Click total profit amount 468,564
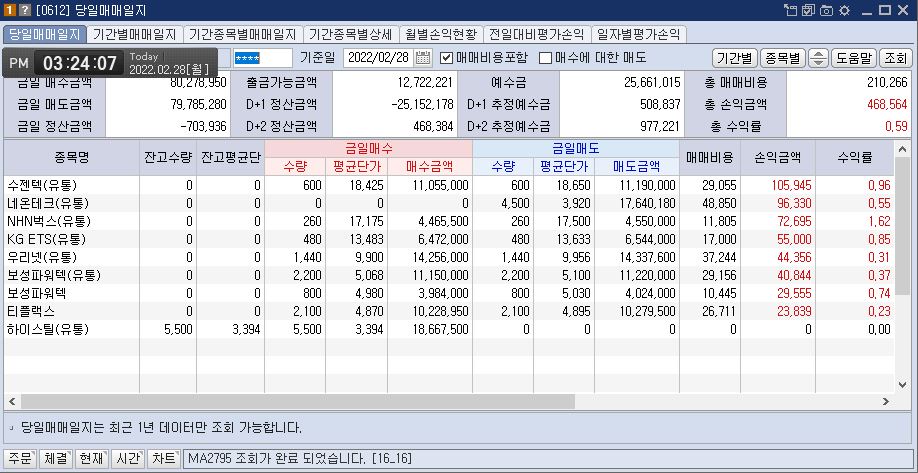 [x=886, y=105]
